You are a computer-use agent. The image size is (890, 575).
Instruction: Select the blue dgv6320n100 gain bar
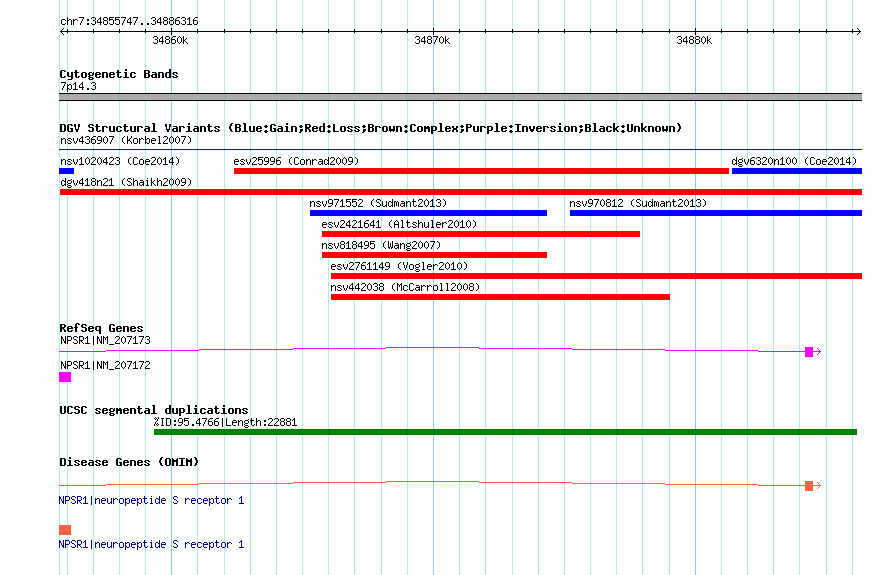(x=797, y=171)
